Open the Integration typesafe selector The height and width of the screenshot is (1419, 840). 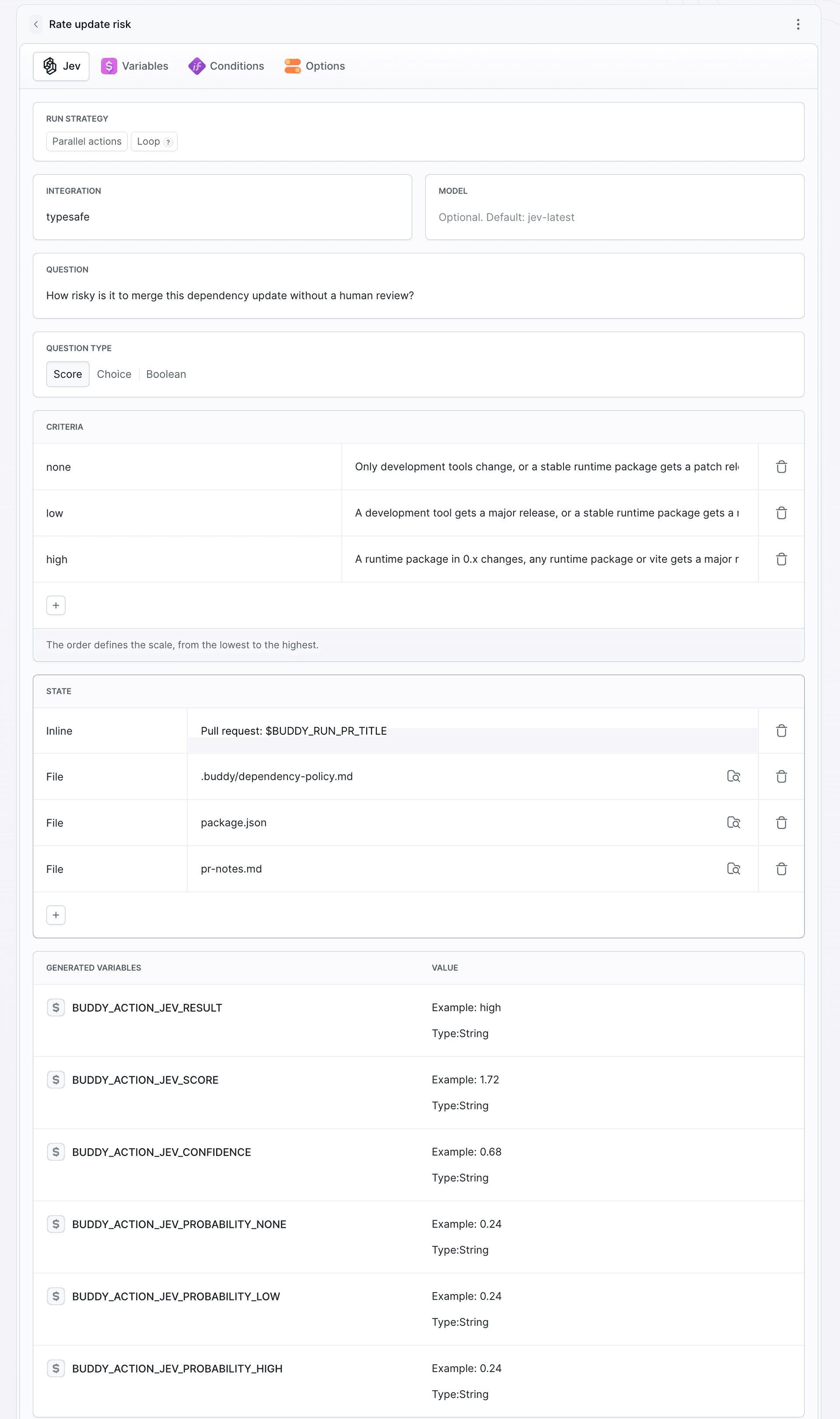click(x=222, y=207)
